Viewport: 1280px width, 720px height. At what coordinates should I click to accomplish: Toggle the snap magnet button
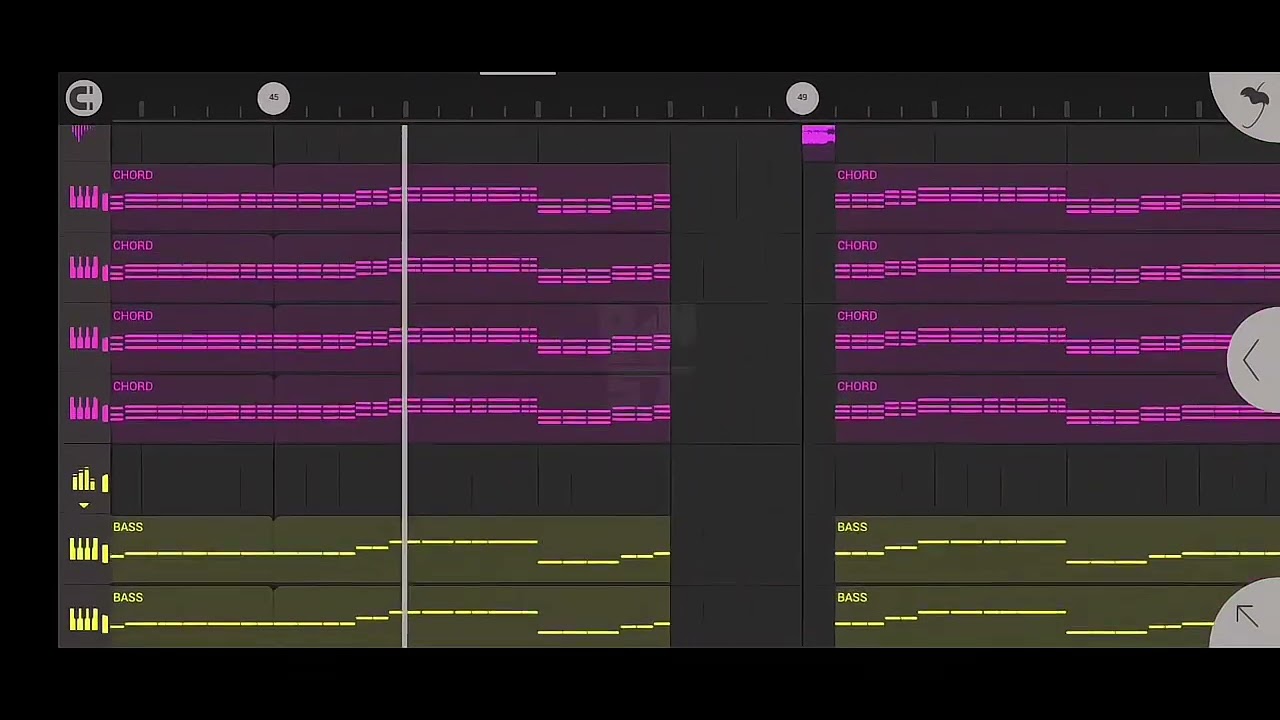[84, 97]
